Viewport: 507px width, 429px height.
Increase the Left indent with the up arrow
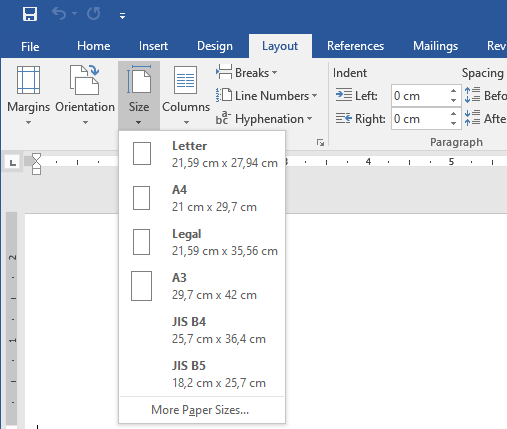click(453, 91)
